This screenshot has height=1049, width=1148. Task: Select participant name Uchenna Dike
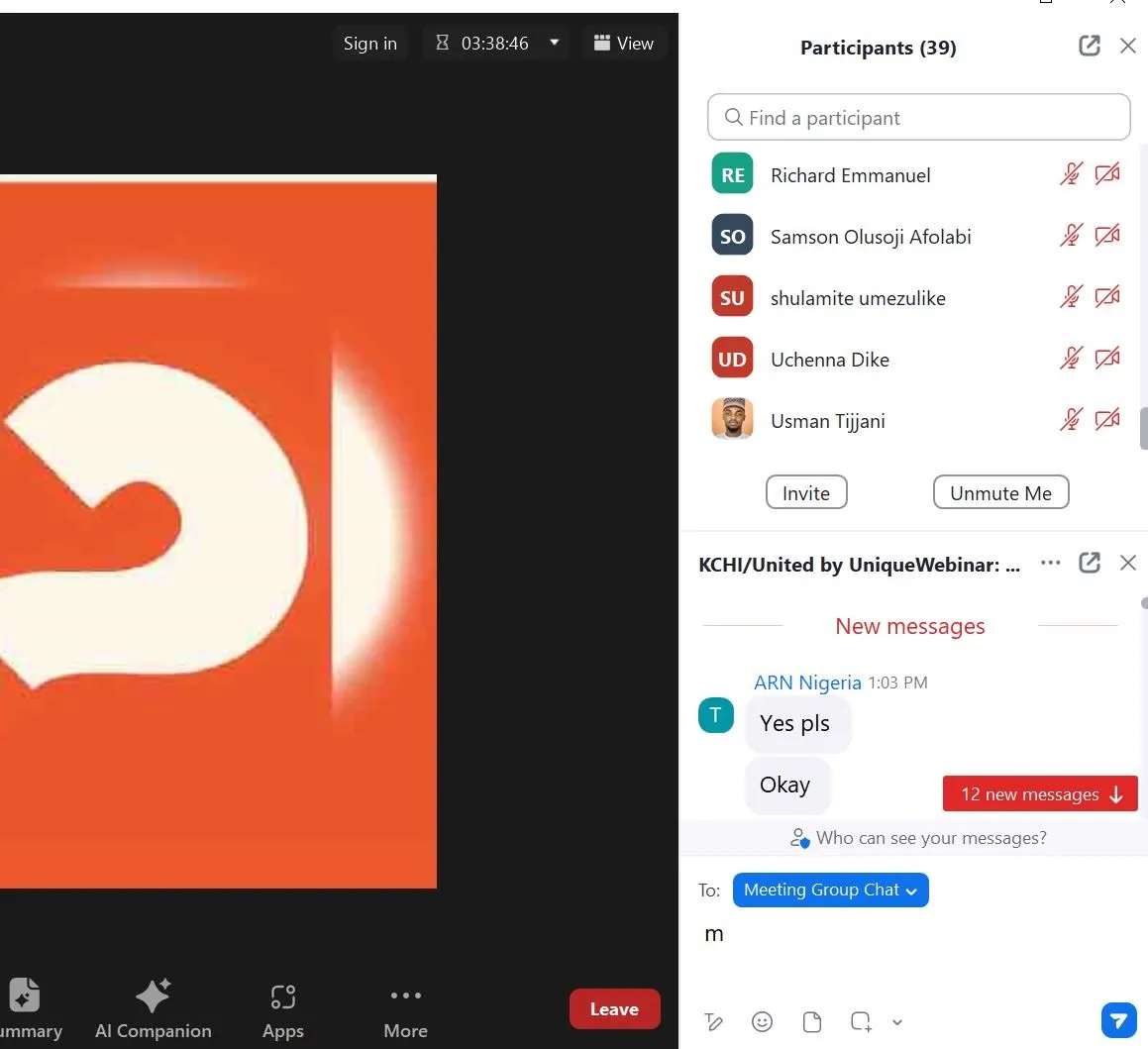point(829,361)
